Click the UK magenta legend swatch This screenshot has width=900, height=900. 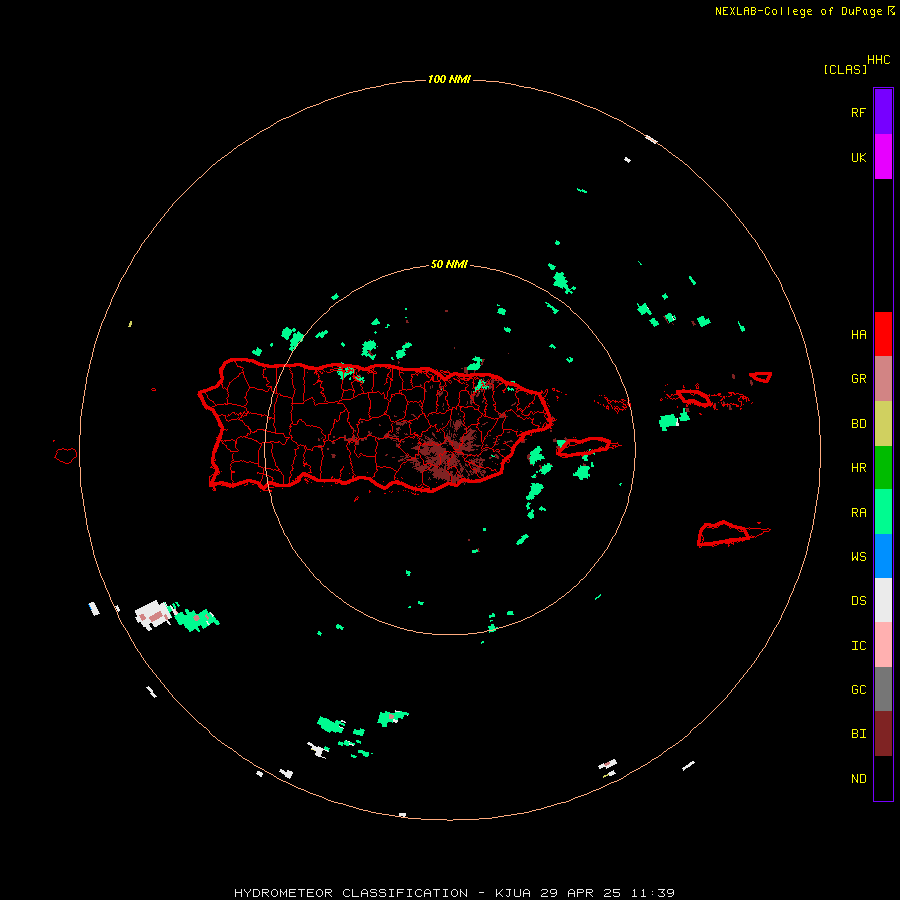(x=883, y=156)
